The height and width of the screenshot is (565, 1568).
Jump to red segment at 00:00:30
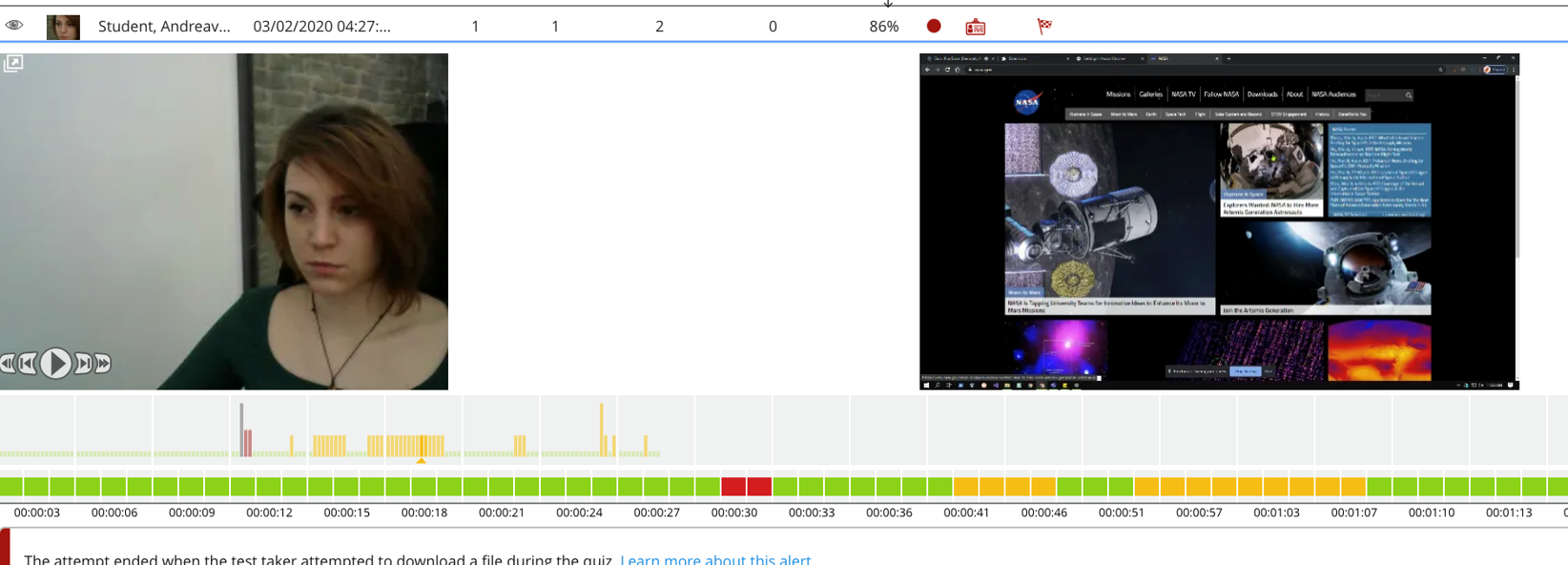tap(733, 487)
